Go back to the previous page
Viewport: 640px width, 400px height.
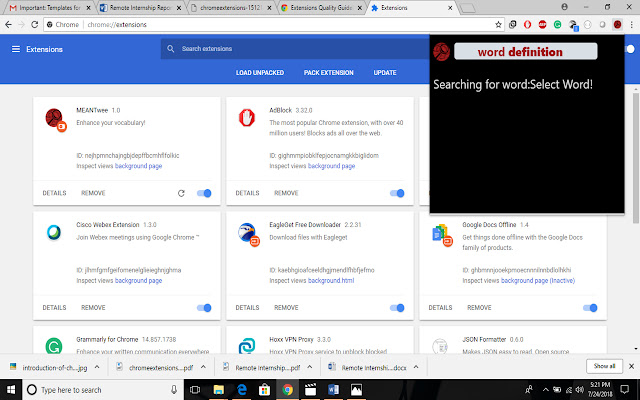[8, 24]
